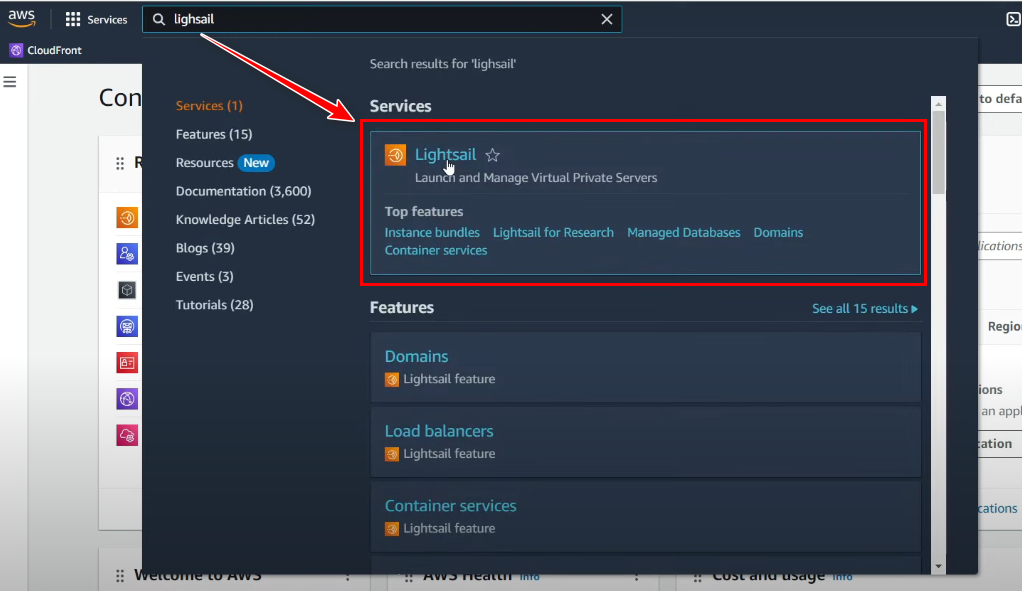1022x591 pixels.
Task: Grab the Recently visited widget drag handle
Action: [120, 163]
